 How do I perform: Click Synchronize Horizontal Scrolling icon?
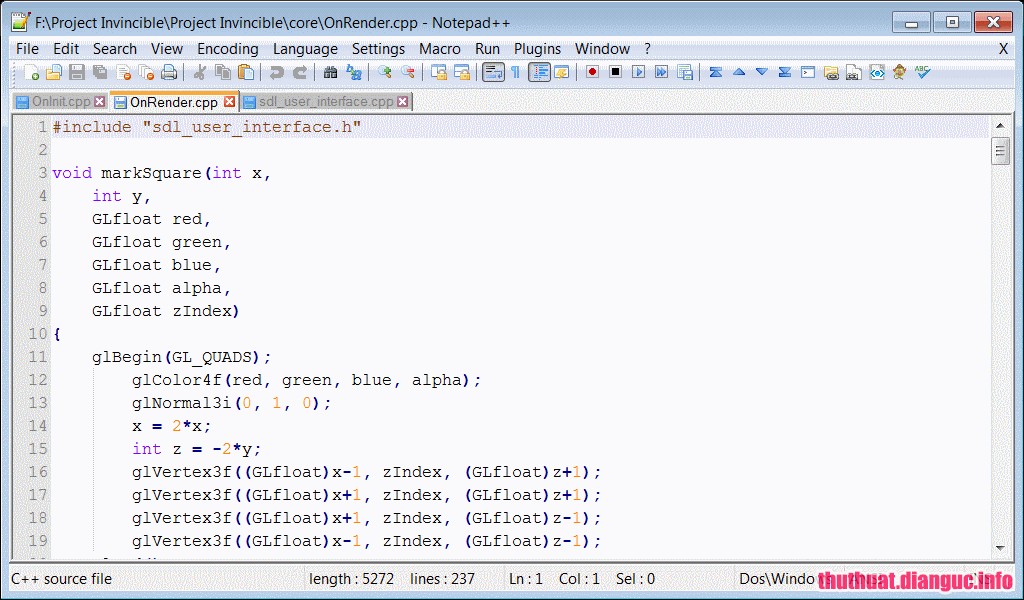[462, 72]
